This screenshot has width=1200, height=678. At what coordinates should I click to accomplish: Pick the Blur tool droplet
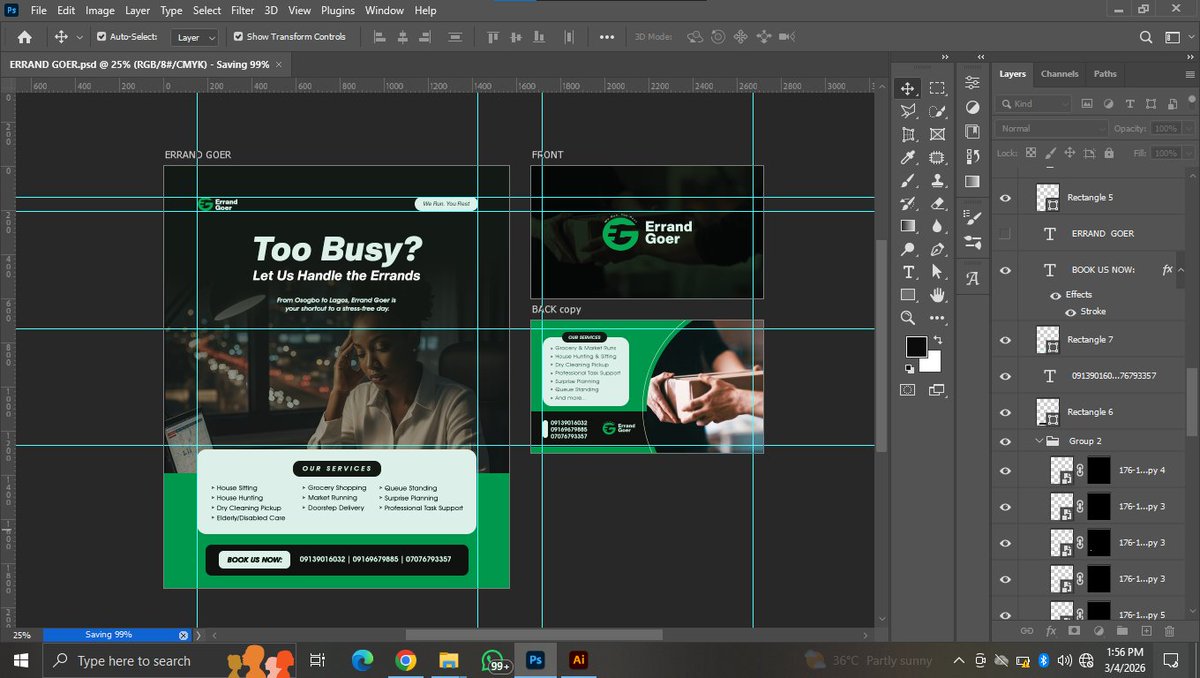(937, 226)
